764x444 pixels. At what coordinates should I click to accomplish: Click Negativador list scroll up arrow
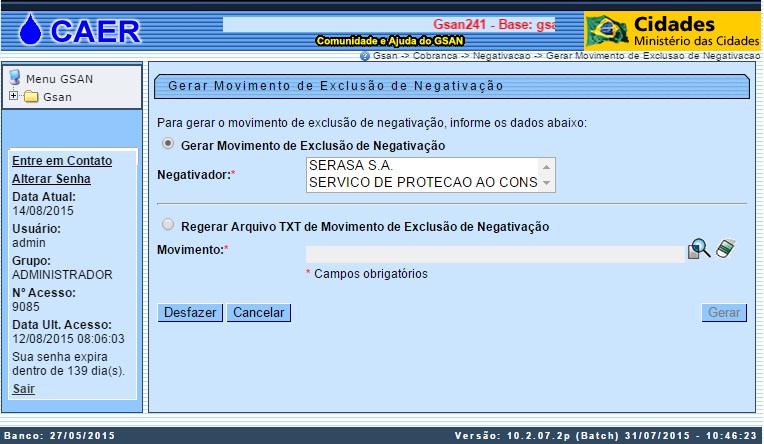546,167
